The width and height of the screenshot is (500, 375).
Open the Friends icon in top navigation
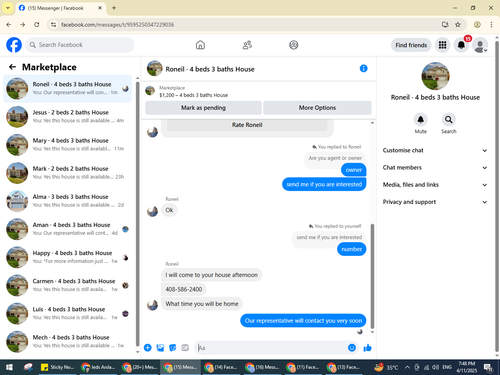[x=247, y=45]
